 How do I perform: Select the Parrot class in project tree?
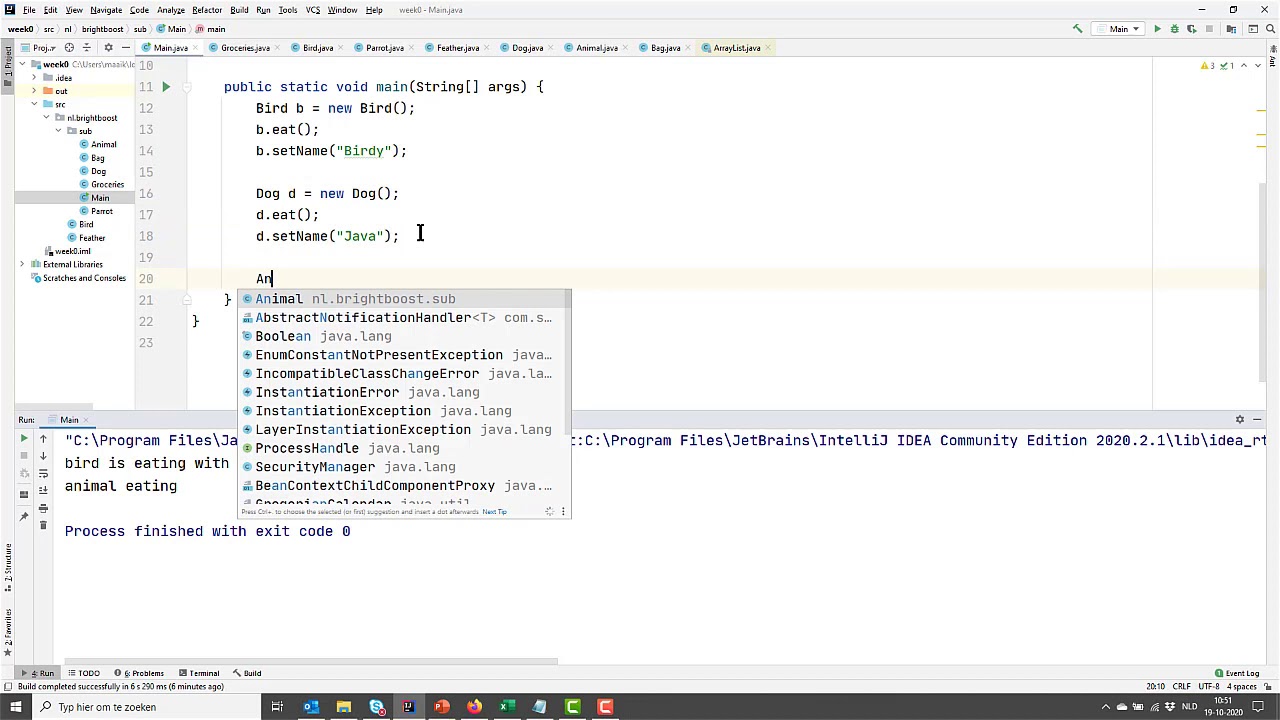pyautogui.click(x=96, y=211)
